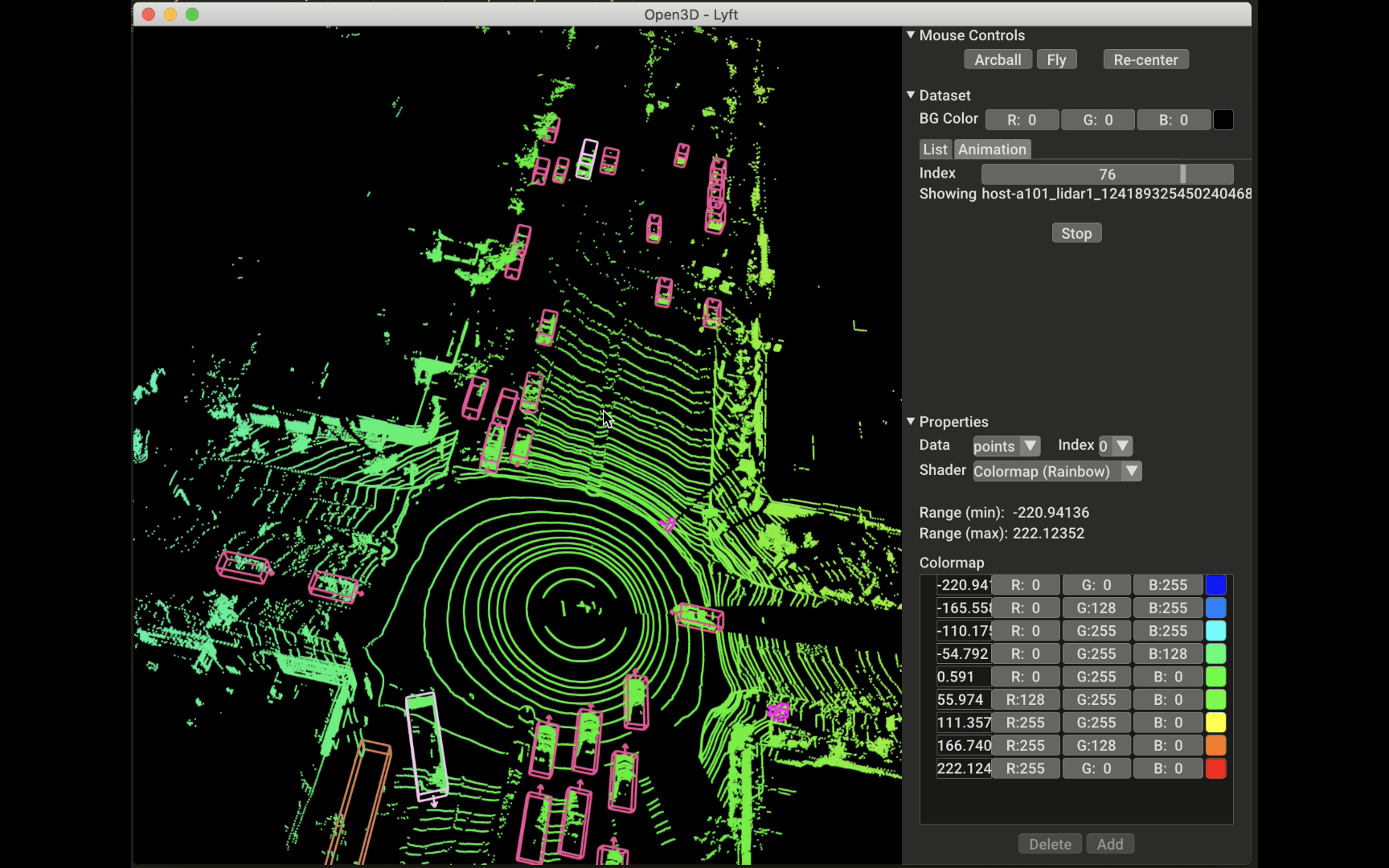The height and width of the screenshot is (868, 1389).
Task: Edit R:255 field in row 222.124
Action: 1026,768
